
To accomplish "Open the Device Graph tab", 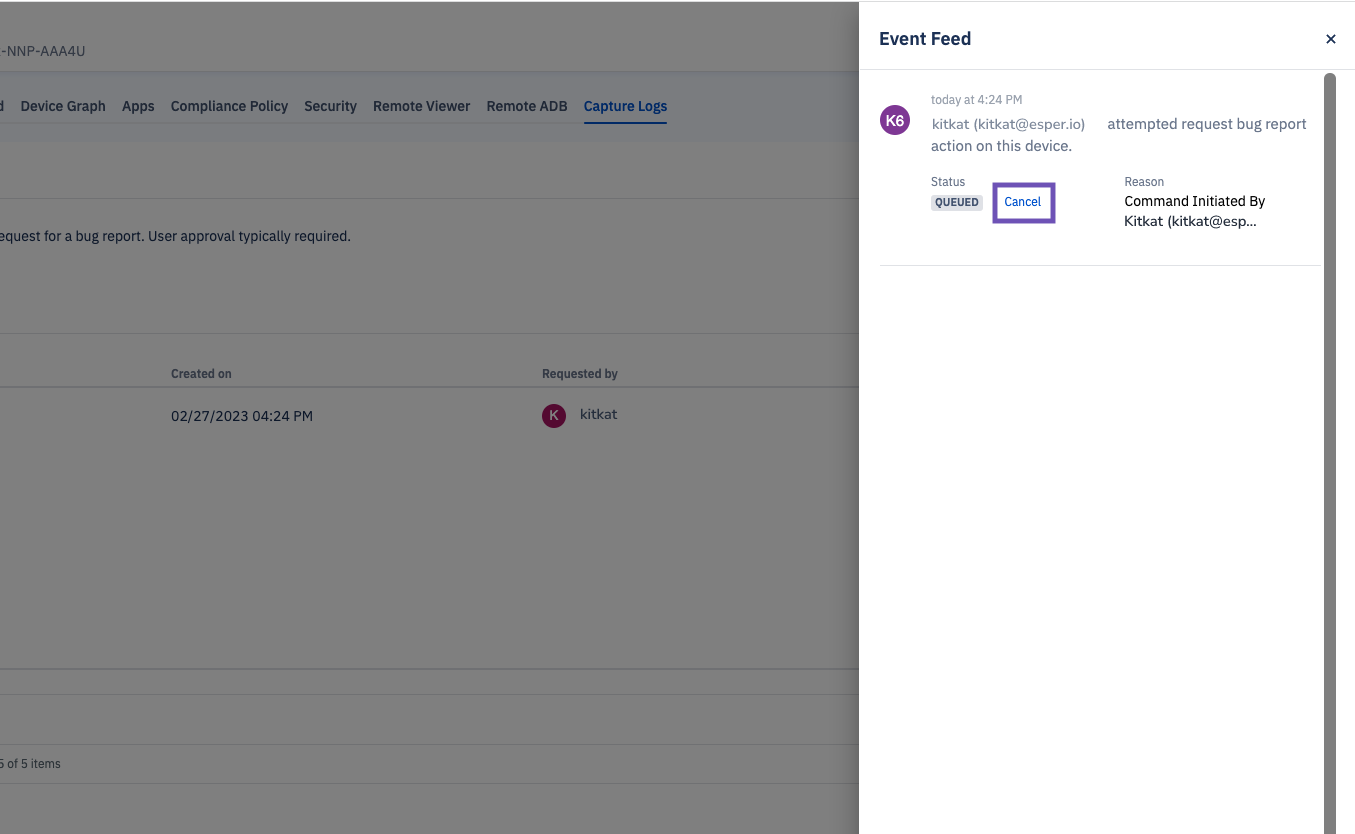I will click(x=63, y=106).
